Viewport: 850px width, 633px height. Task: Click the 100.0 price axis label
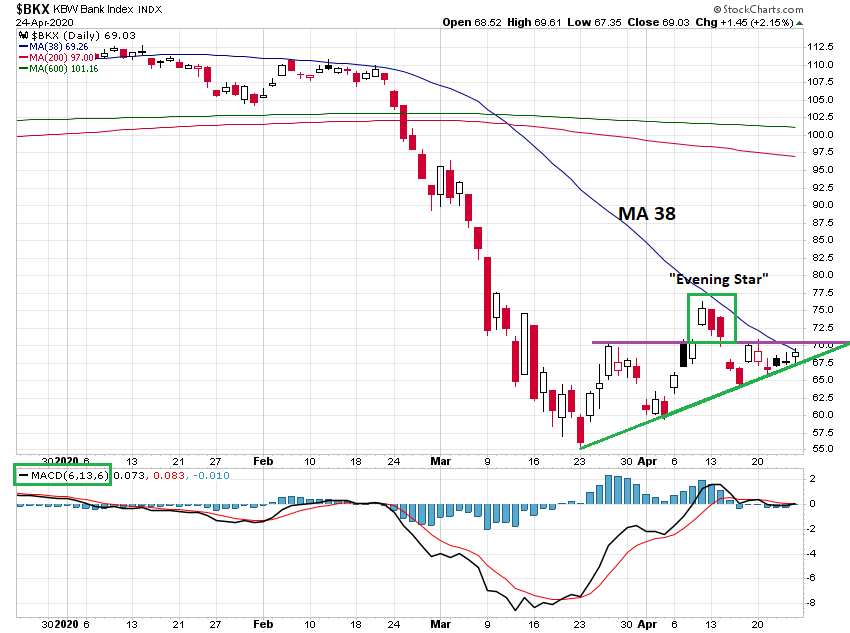tap(820, 135)
